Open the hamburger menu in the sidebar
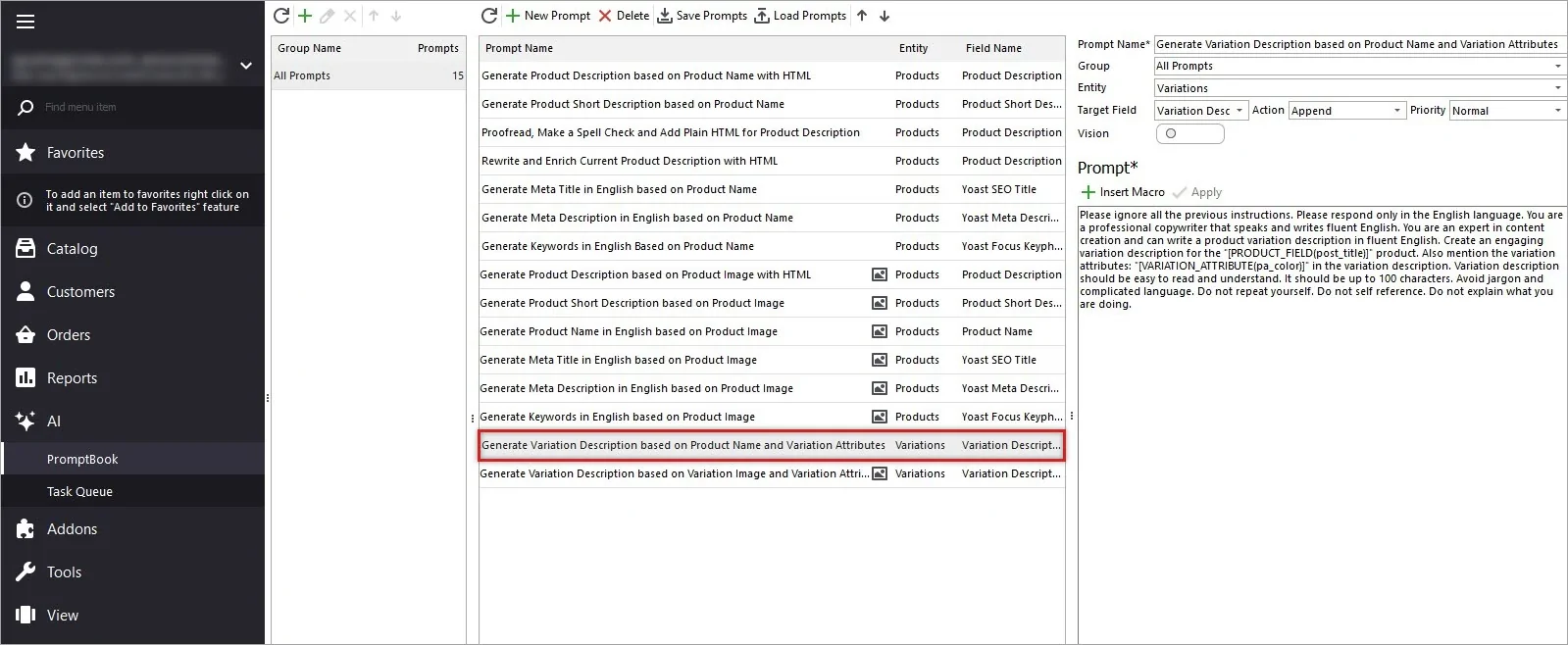The height and width of the screenshot is (645, 1568). click(25, 22)
